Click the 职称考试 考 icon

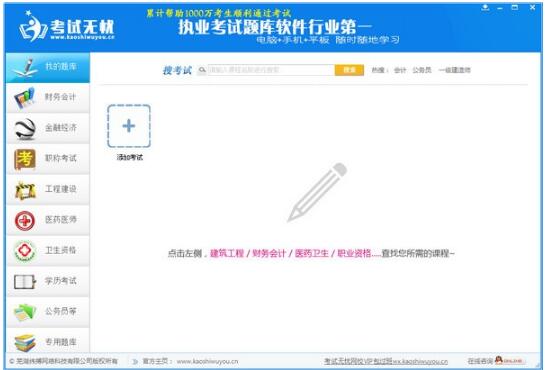(25, 159)
